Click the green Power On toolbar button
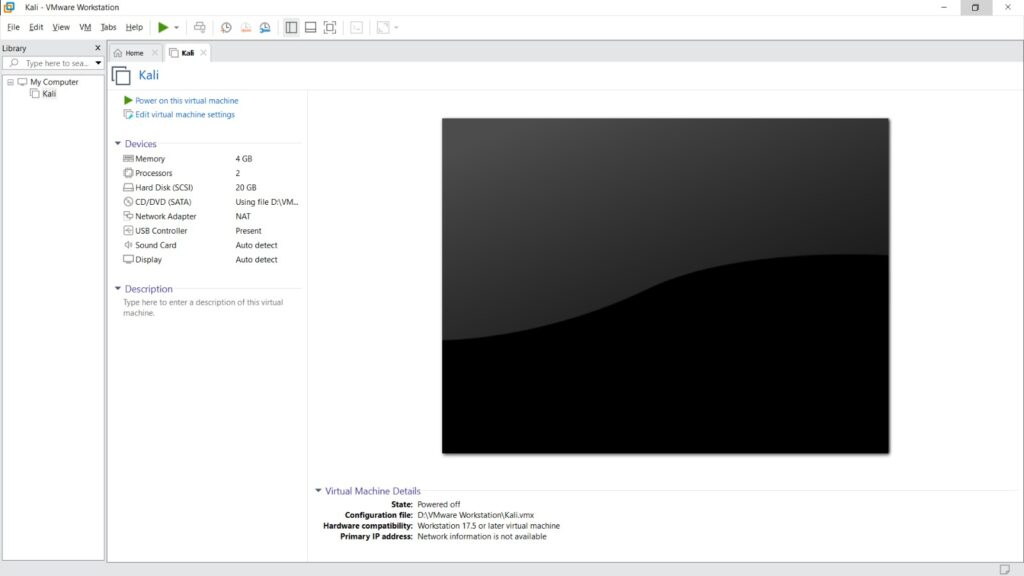Image resolution: width=1024 pixels, height=576 pixels. tap(163, 27)
